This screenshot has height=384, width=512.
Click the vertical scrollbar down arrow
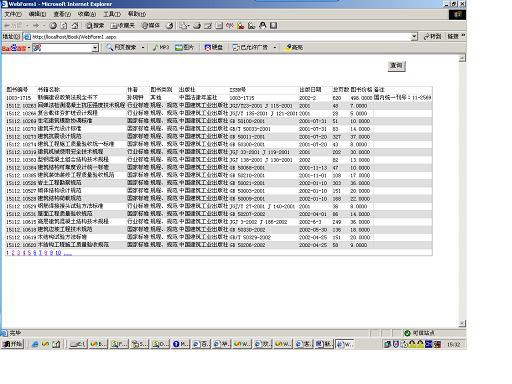[462, 323]
